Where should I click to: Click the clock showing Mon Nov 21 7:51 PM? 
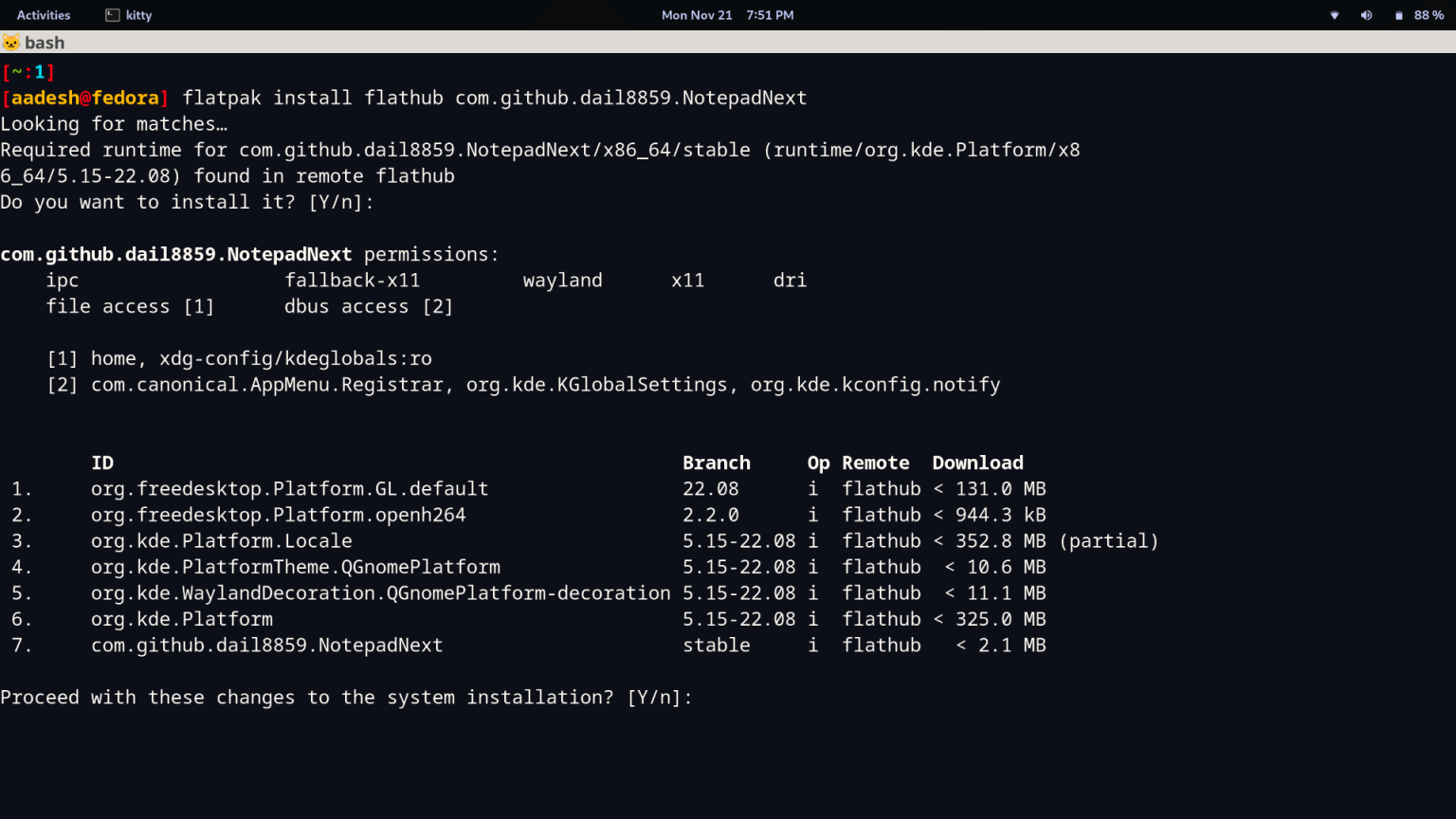pos(727,14)
